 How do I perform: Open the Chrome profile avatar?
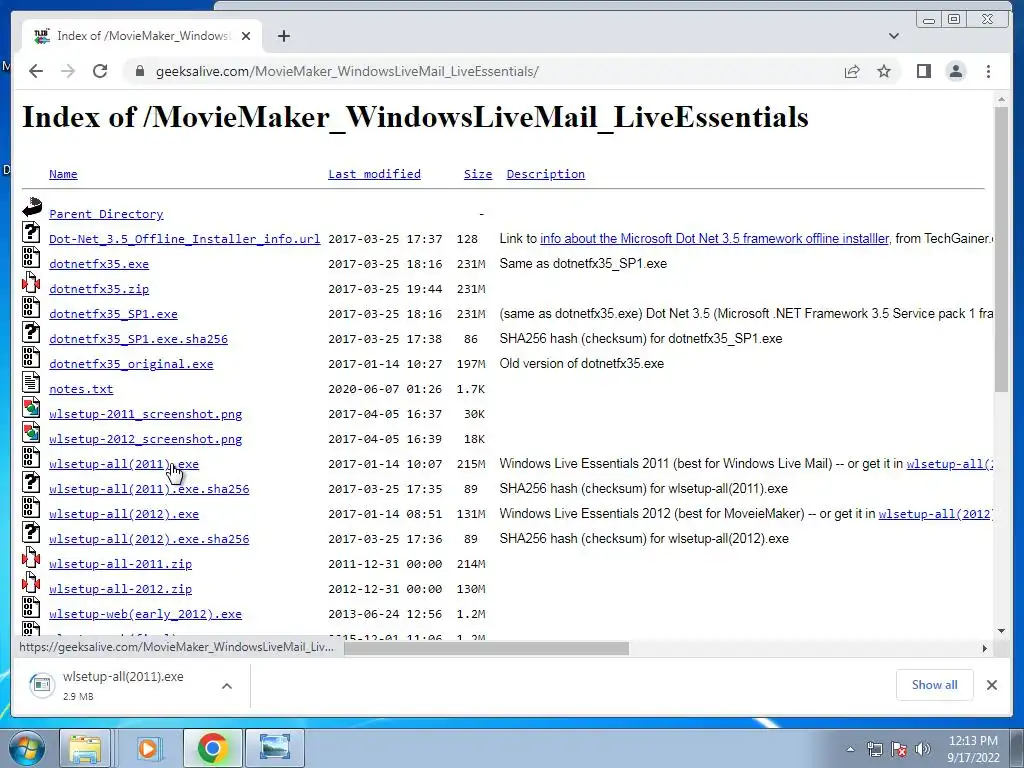[x=956, y=71]
